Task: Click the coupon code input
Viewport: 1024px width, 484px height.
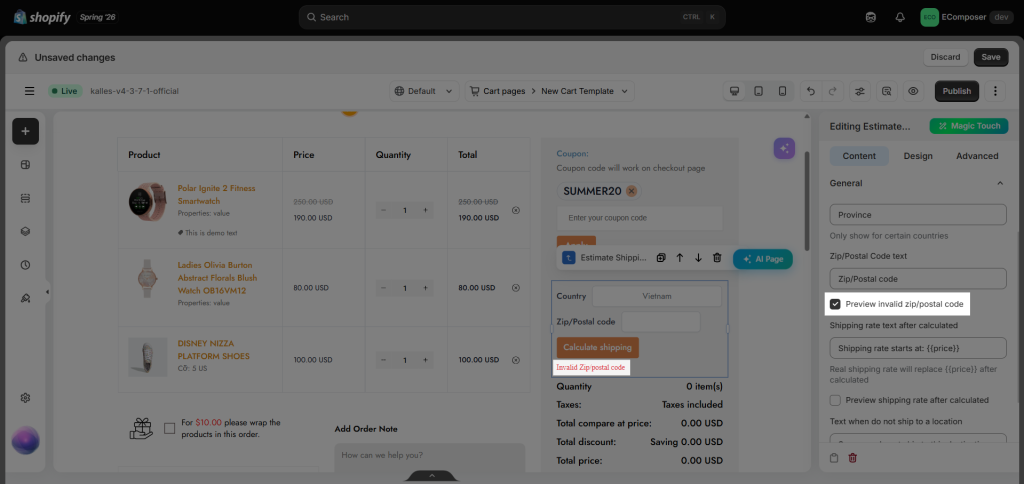Action: (x=640, y=218)
